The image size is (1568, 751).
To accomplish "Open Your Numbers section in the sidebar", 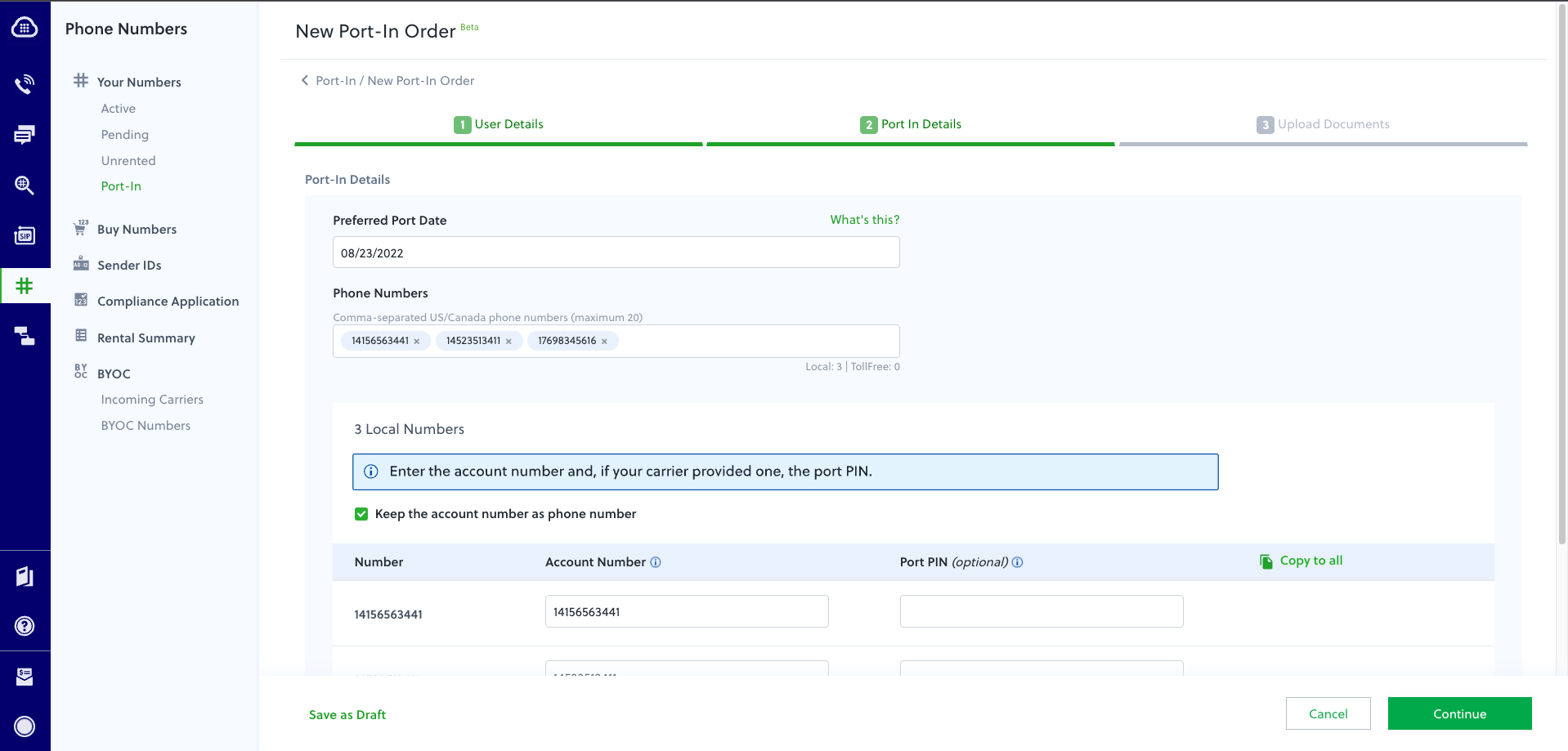I will (139, 82).
